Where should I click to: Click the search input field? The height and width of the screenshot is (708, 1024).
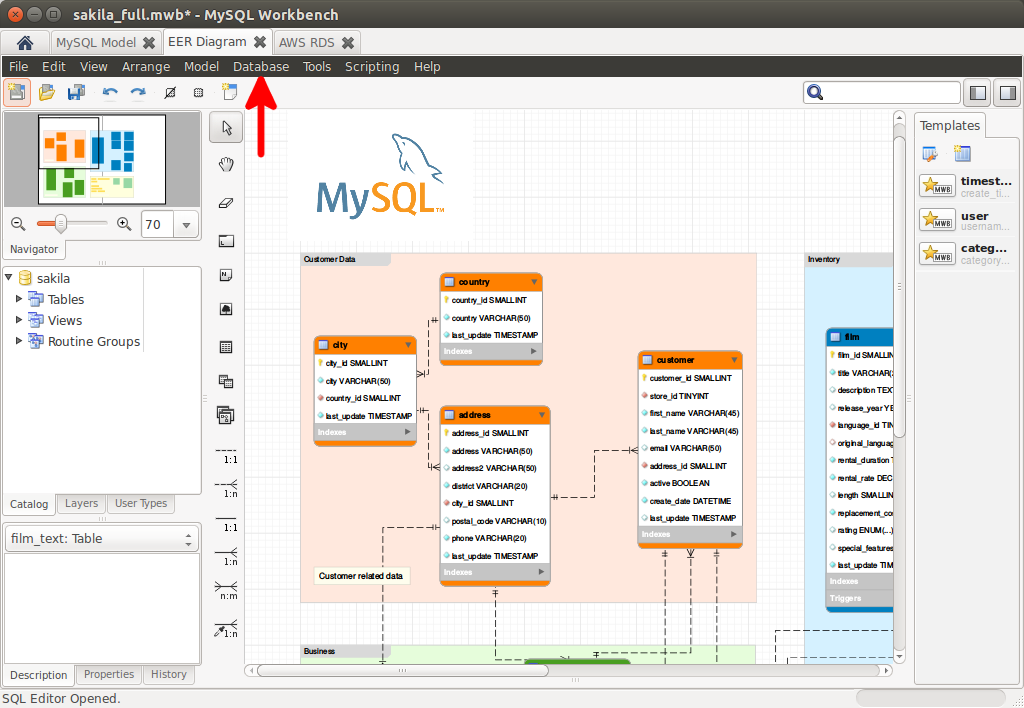[882, 93]
